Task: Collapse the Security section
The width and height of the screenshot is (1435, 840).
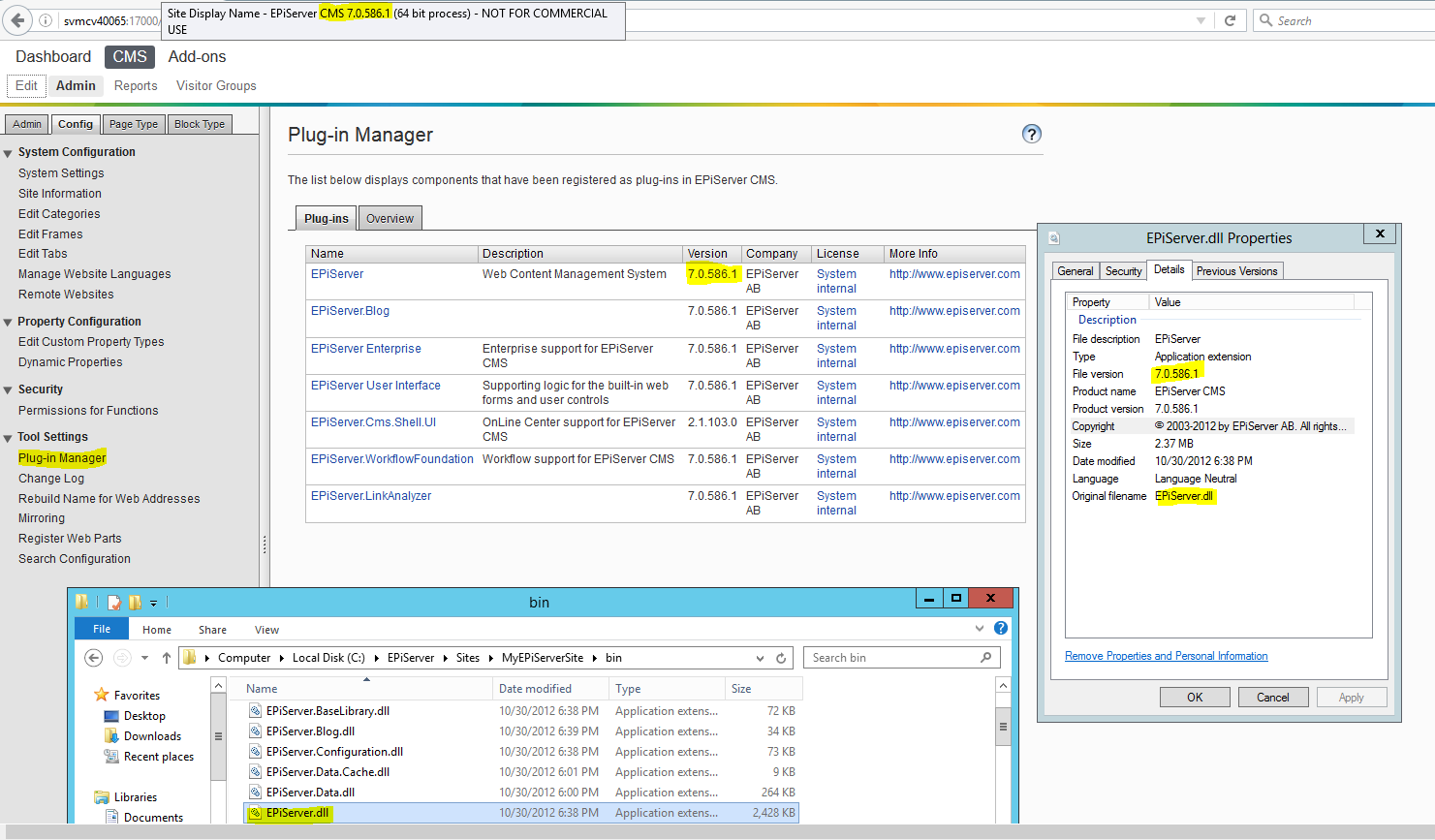Action: point(8,390)
